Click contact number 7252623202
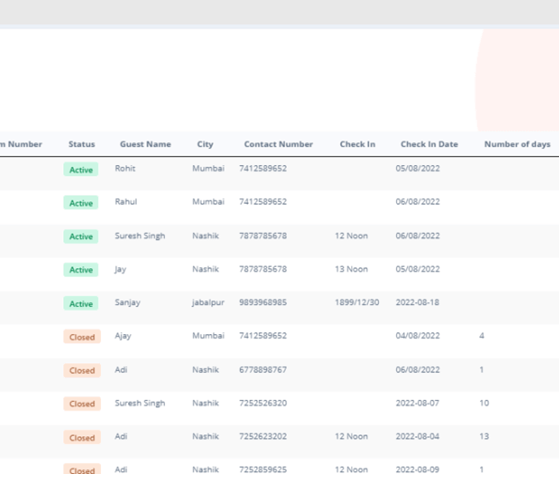Viewport: 559px width, 483px height. [x=263, y=436]
